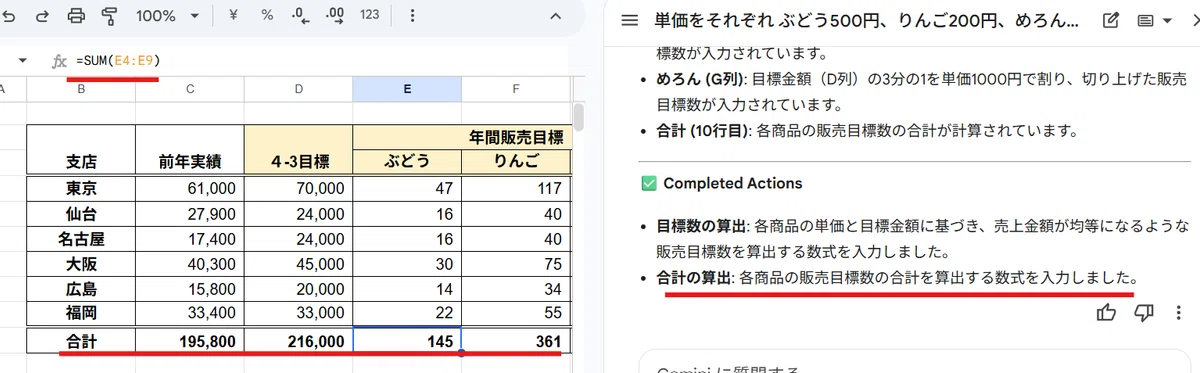Screen dimensions: 1200x373
Task: Click the spreadsheet vertical scrollbar
Action: 578,115
